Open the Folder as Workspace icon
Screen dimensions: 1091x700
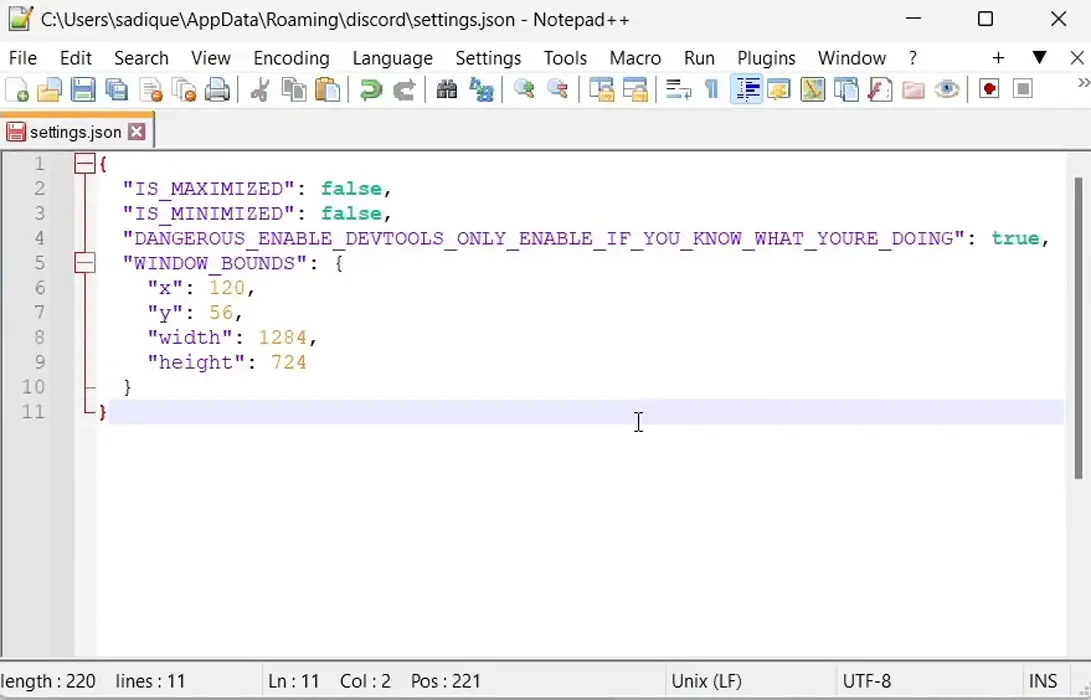click(x=914, y=90)
